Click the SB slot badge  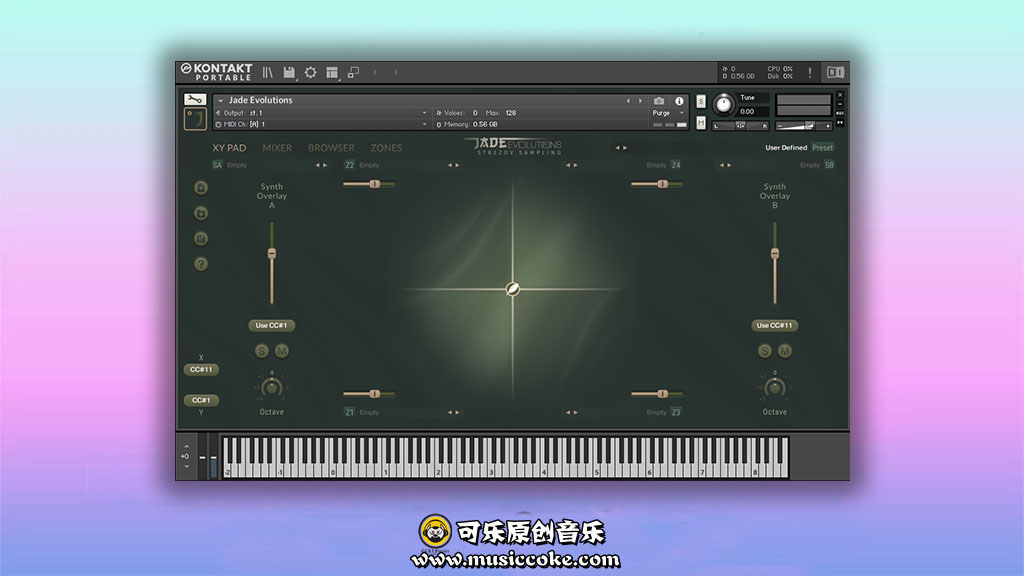click(829, 165)
